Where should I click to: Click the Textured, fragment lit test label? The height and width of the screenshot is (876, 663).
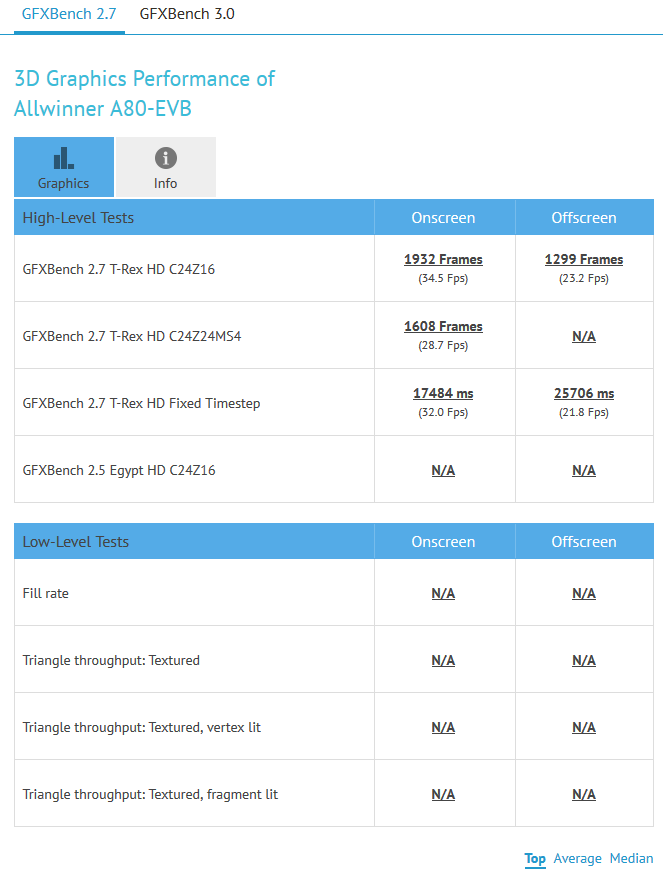150,794
